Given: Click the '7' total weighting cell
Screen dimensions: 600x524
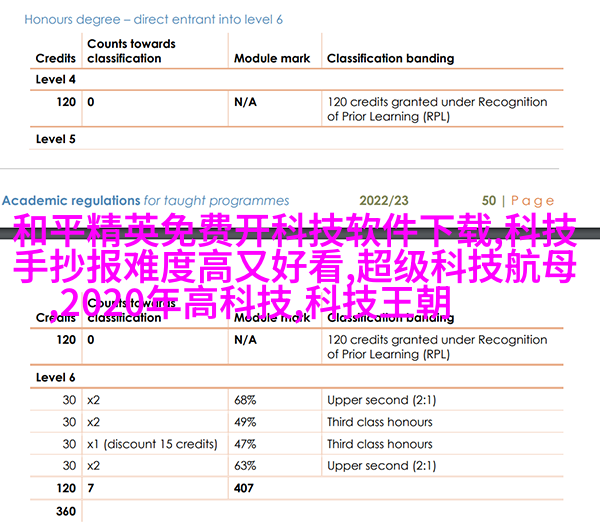Looking at the screenshot, I should (x=91, y=488).
